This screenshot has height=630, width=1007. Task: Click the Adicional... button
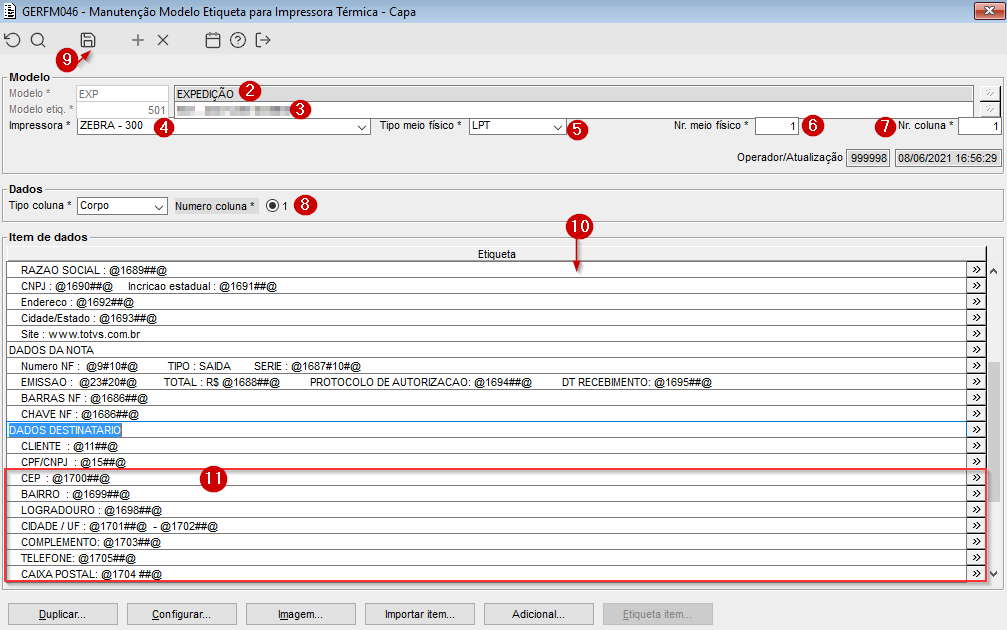pyautogui.click(x=539, y=614)
